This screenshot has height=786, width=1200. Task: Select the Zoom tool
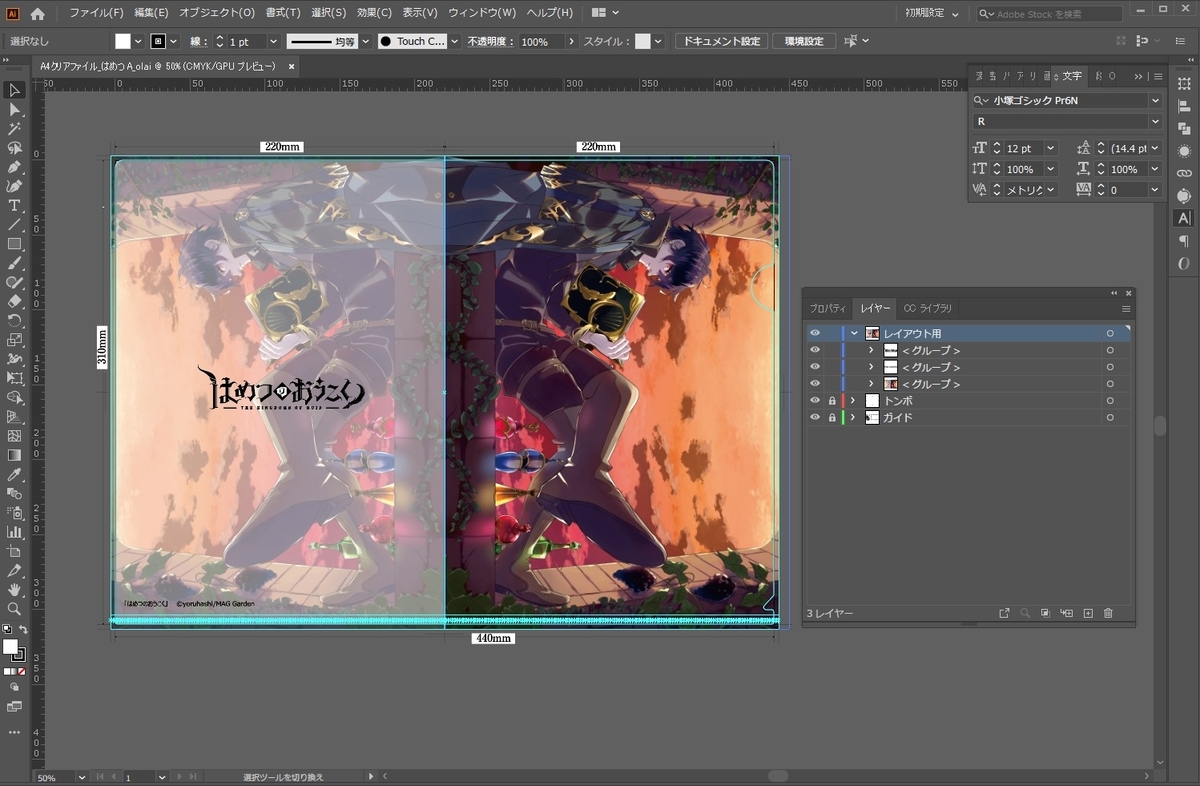click(14, 609)
